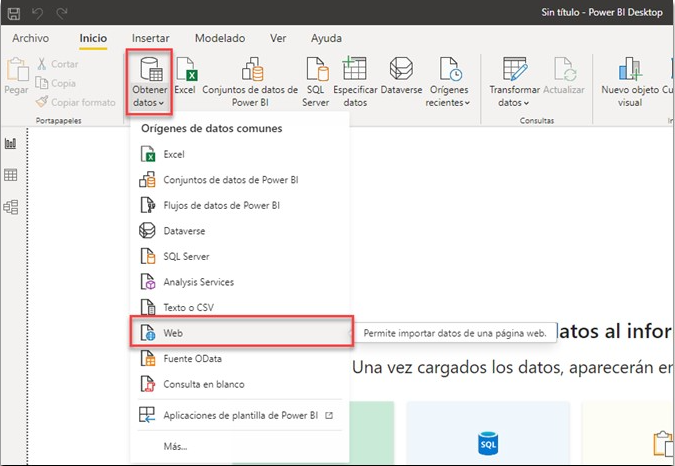Viewport: 675px width, 466px height.
Task: Open Model view in left sidebar
Action: pos(11,207)
